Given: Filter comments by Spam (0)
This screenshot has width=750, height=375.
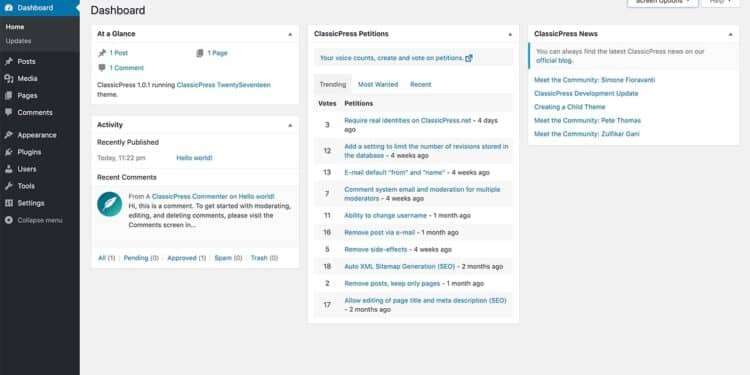Looking at the screenshot, I should point(228,258).
